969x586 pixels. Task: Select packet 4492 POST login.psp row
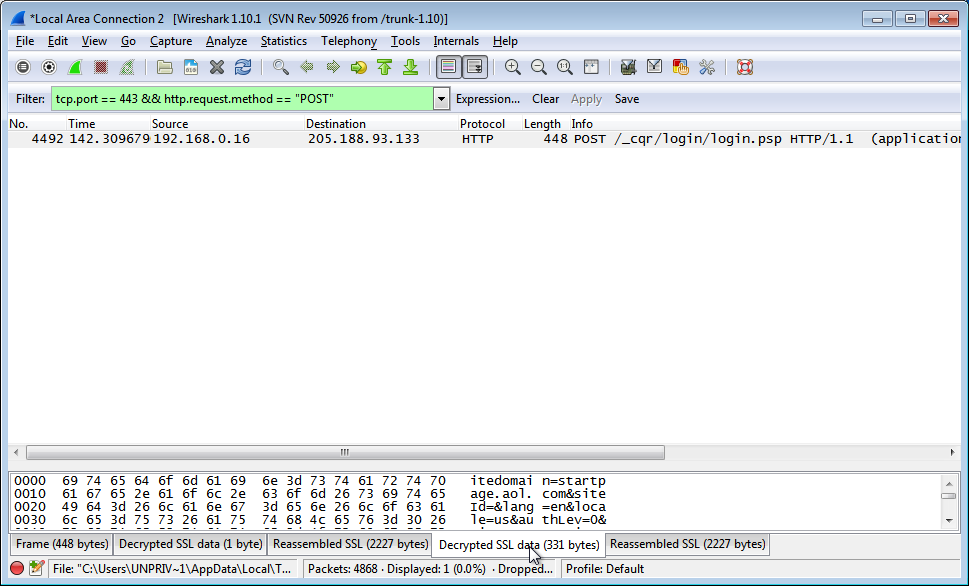point(484,139)
